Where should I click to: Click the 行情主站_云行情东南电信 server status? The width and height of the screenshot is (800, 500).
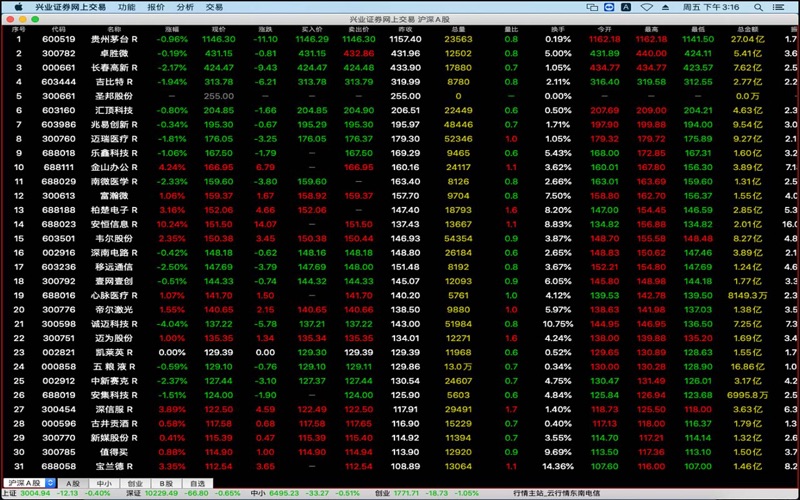click(557, 493)
